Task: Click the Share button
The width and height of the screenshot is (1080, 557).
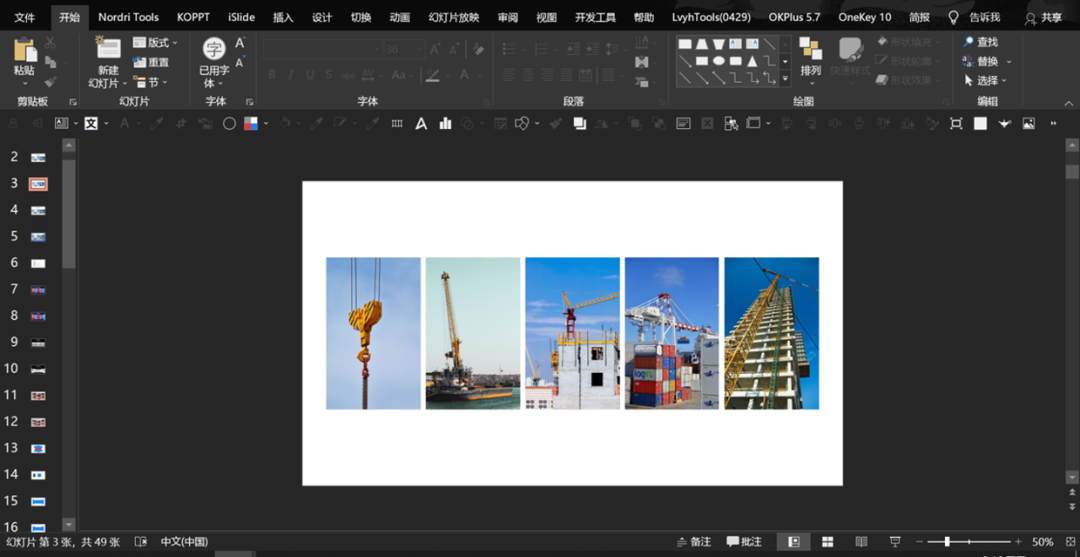Action: (1043, 18)
